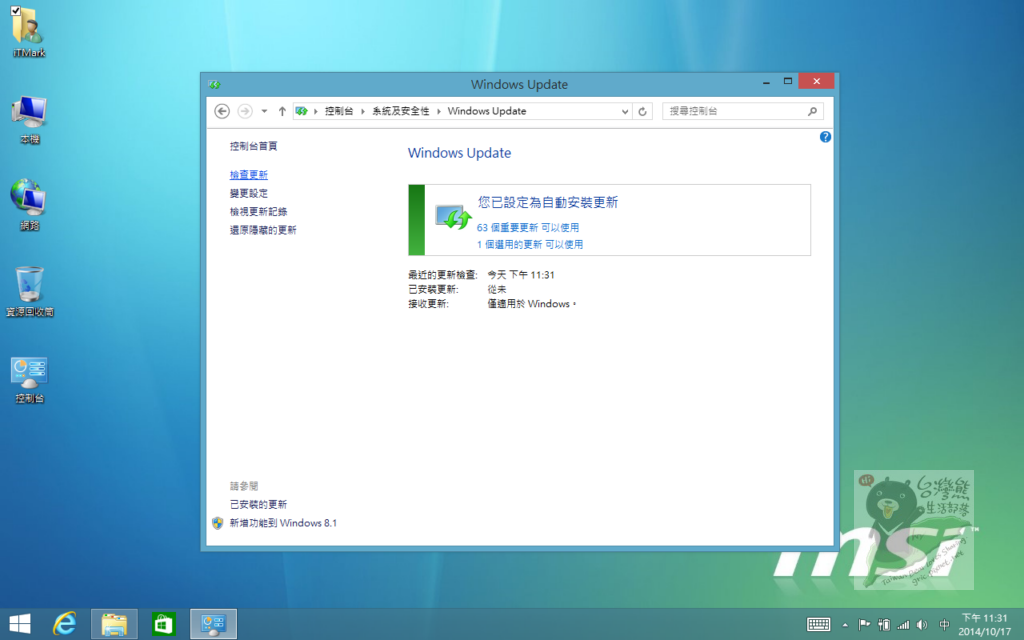Click the 最近的更新檢查 time text
This screenshot has height=640, width=1024.
click(520, 274)
